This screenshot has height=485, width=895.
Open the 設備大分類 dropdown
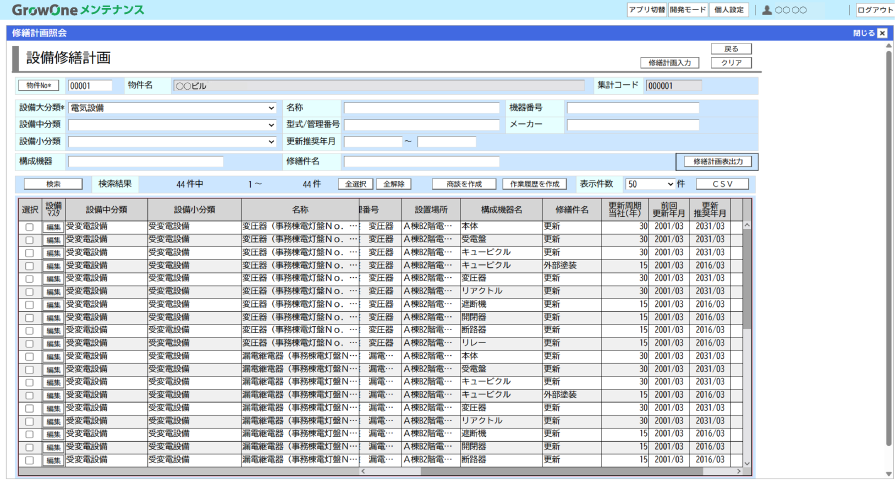[172, 108]
